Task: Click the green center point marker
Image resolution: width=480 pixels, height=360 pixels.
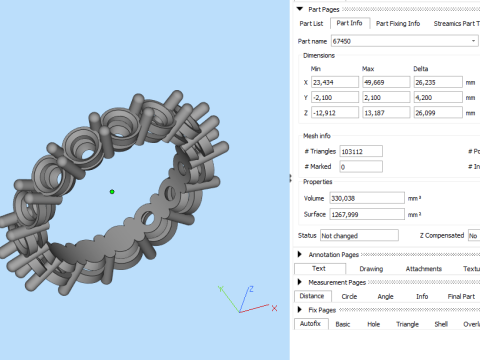Action: click(112, 192)
